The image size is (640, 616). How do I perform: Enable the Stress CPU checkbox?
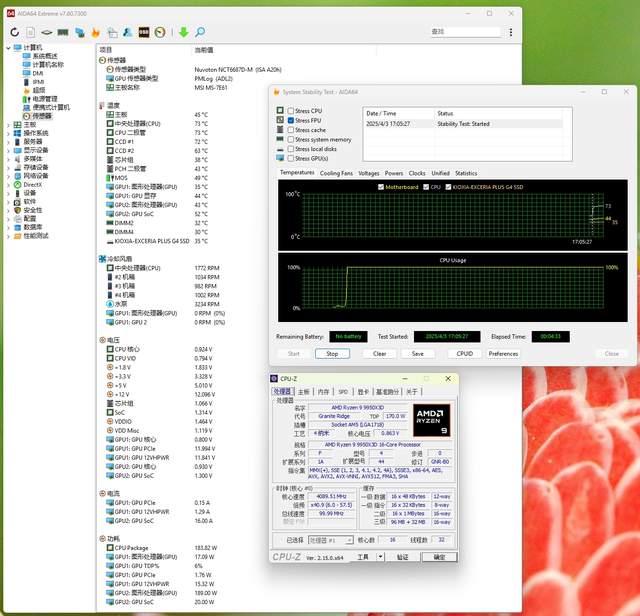point(291,111)
